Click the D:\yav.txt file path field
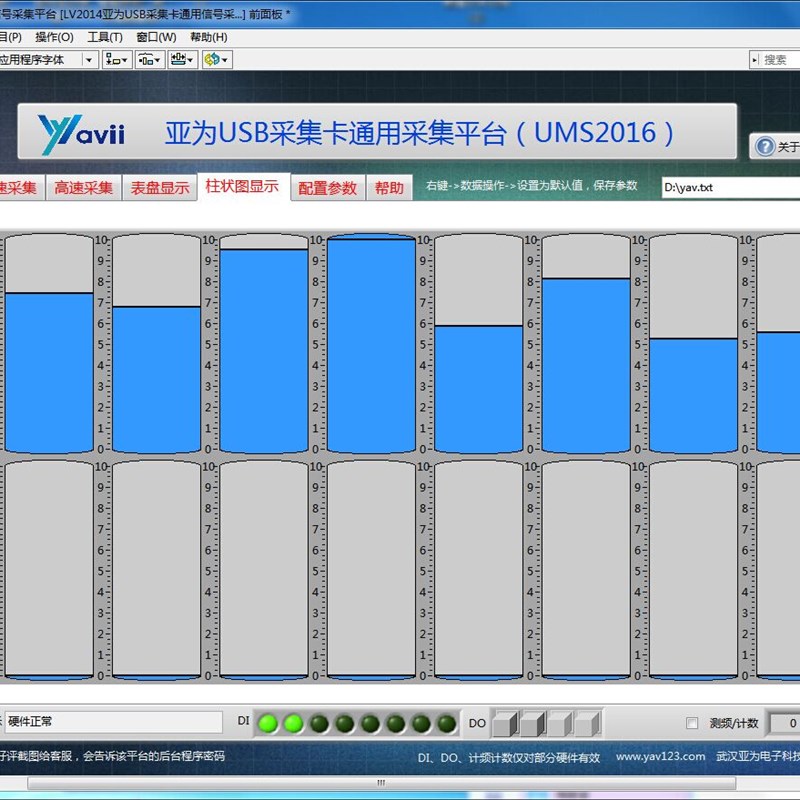 point(731,187)
